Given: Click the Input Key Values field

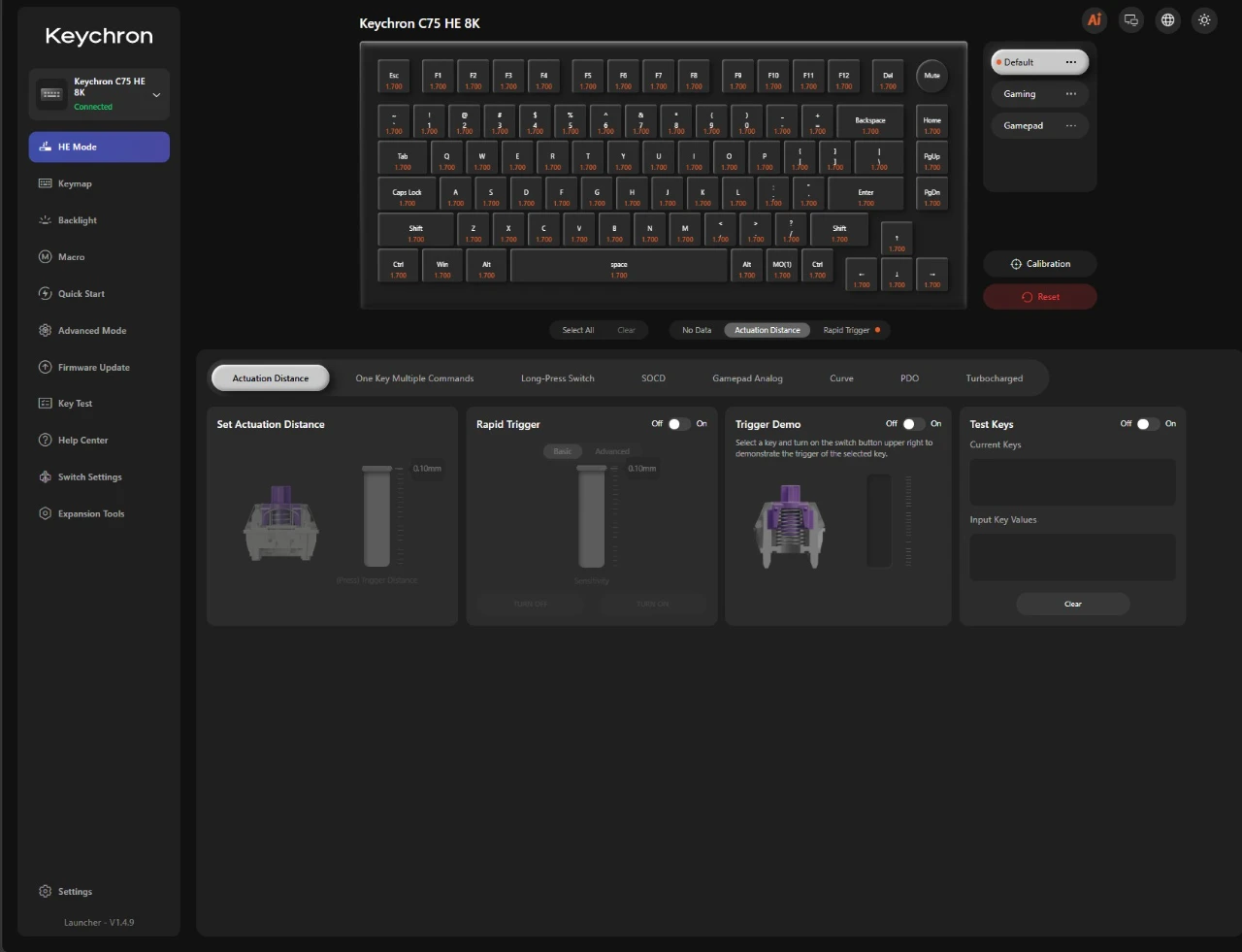Looking at the screenshot, I should click(x=1073, y=557).
